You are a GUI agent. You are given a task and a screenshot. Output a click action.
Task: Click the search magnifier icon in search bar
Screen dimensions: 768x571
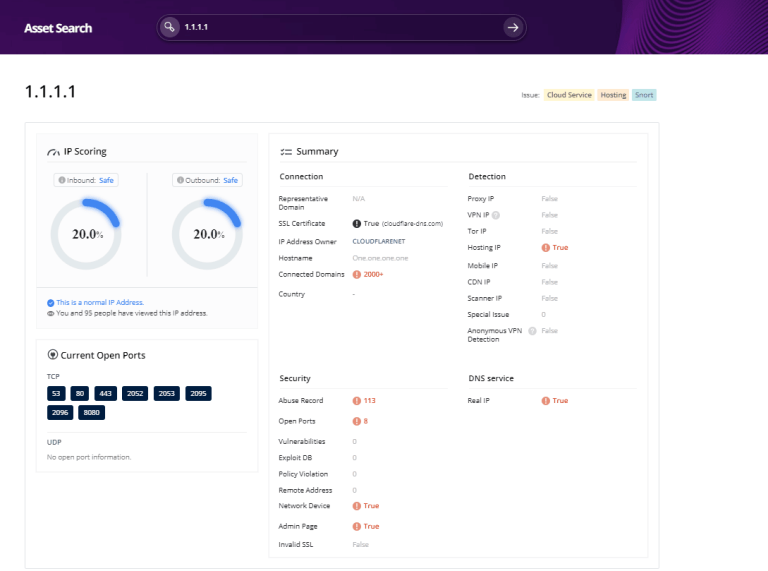pyautogui.click(x=170, y=27)
